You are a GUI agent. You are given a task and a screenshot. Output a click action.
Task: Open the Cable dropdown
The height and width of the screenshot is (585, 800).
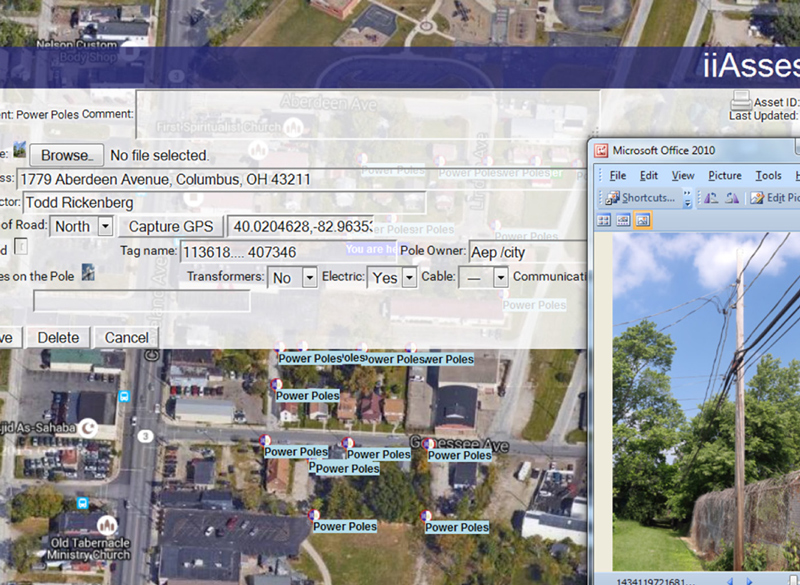(x=501, y=277)
